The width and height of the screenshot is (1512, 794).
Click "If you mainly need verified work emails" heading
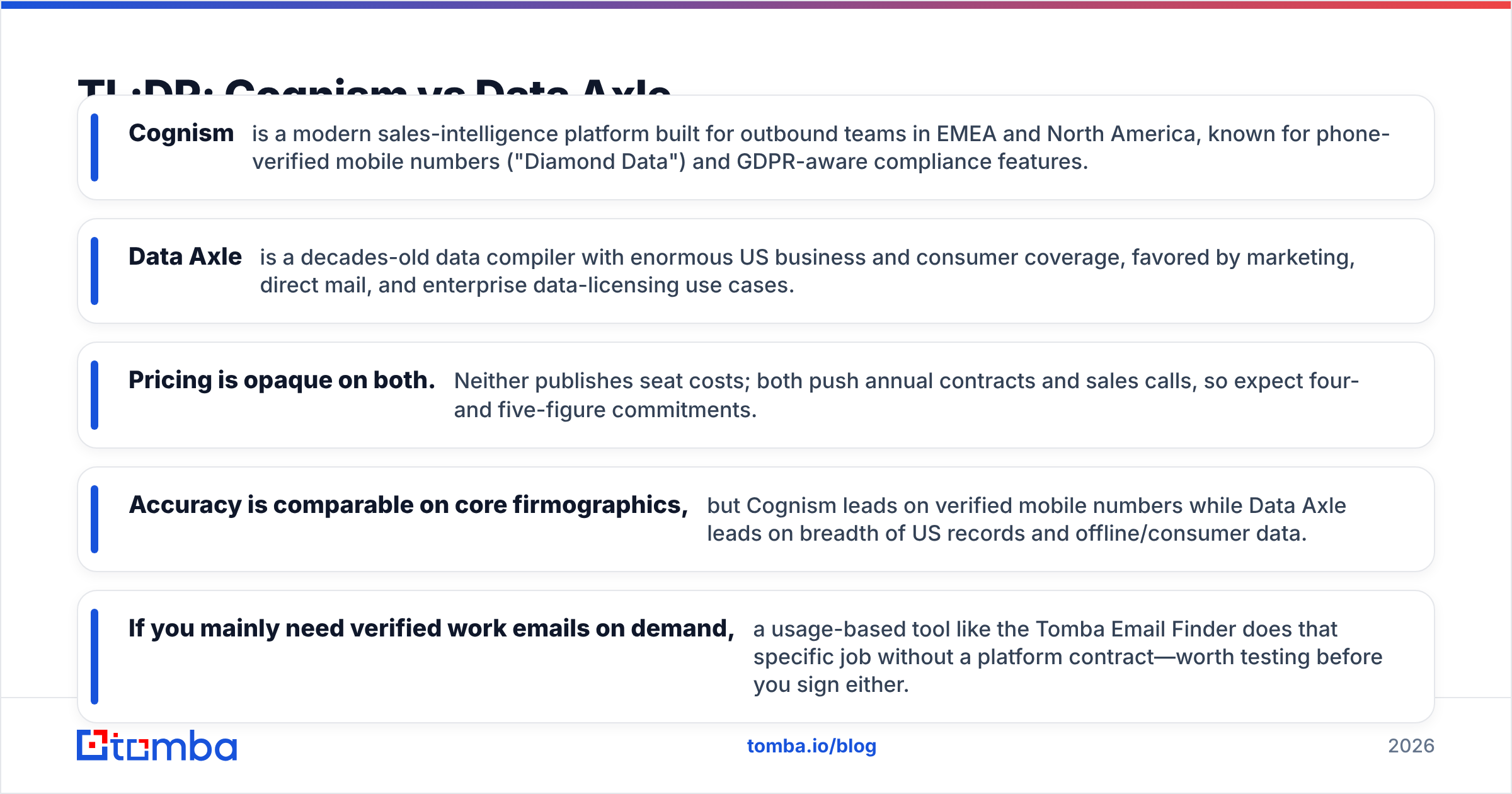pyautogui.click(x=432, y=629)
